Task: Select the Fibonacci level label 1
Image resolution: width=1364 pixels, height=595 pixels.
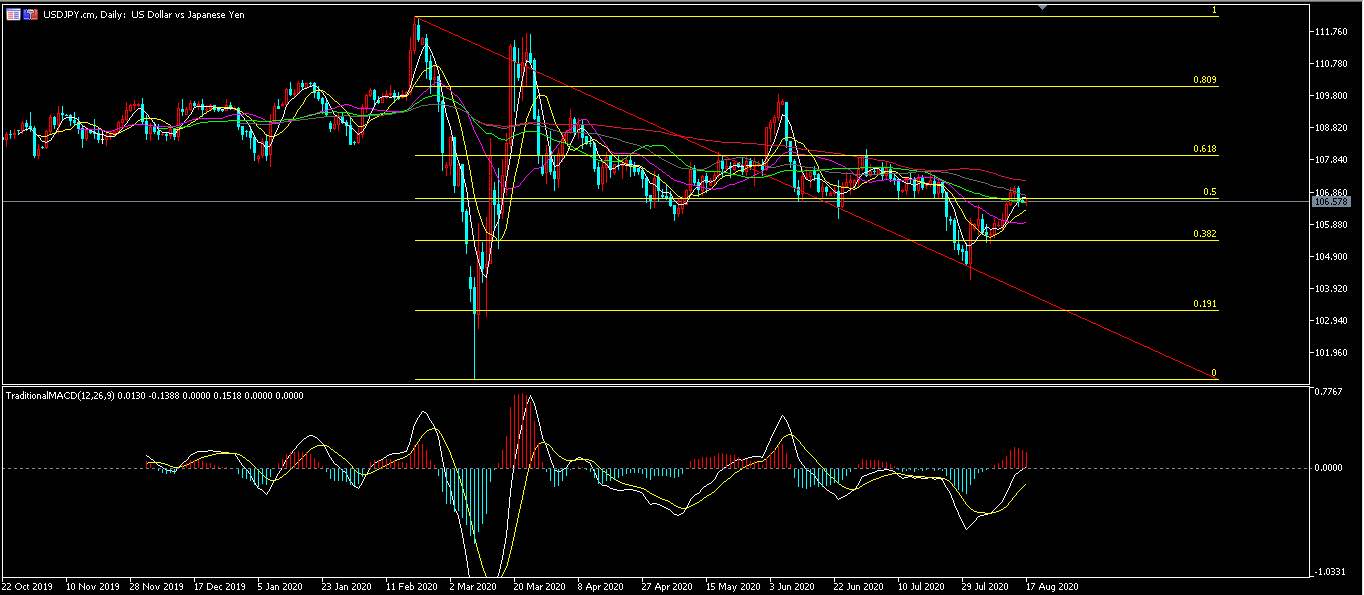Action: tap(1214, 10)
